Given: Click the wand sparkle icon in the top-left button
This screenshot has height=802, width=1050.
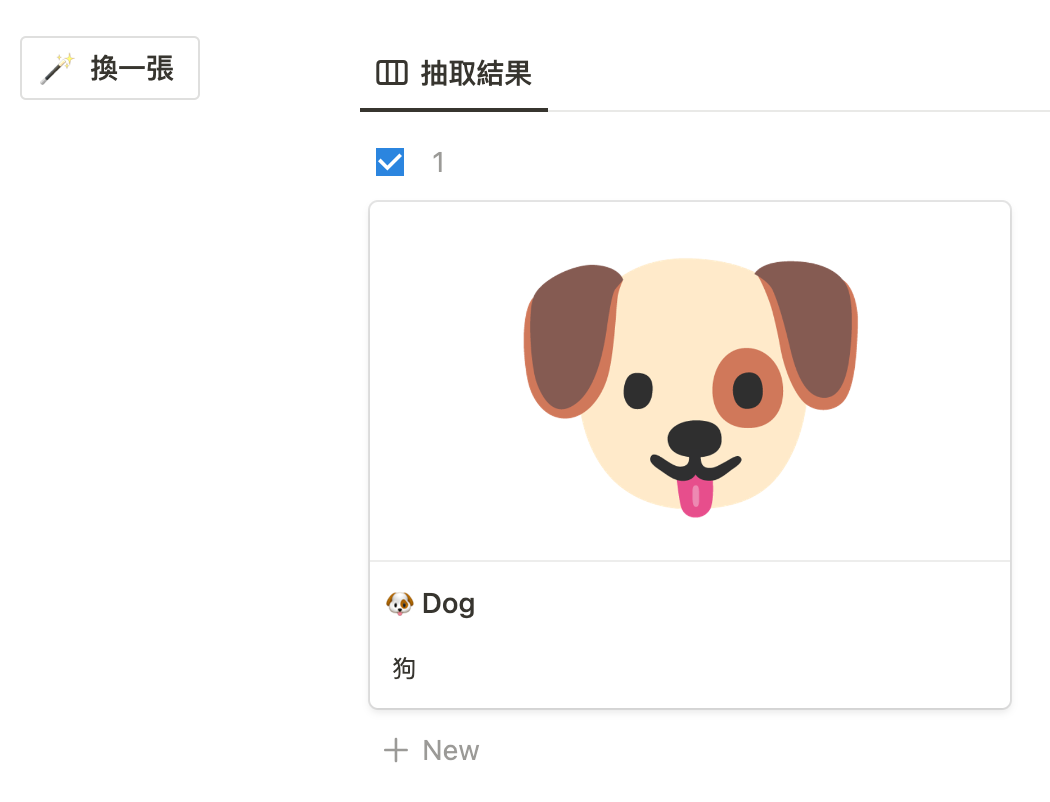Looking at the screenshot, I should coord(55,68).
